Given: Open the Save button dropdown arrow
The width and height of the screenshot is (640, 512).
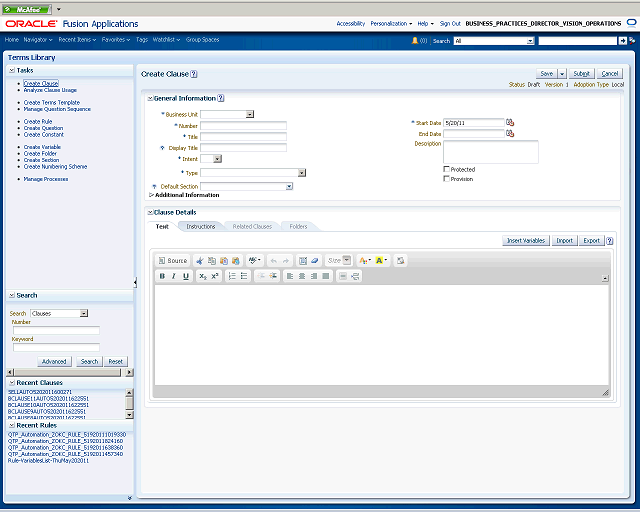Looking at the screenshot, I should point(562,73).
